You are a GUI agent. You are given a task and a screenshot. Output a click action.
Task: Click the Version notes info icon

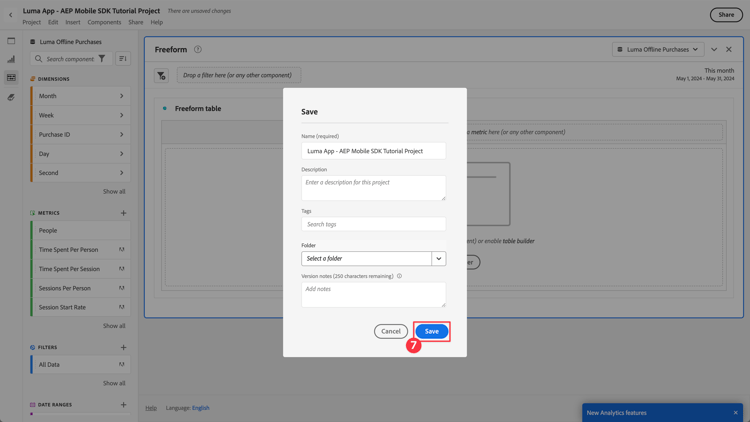399,276
